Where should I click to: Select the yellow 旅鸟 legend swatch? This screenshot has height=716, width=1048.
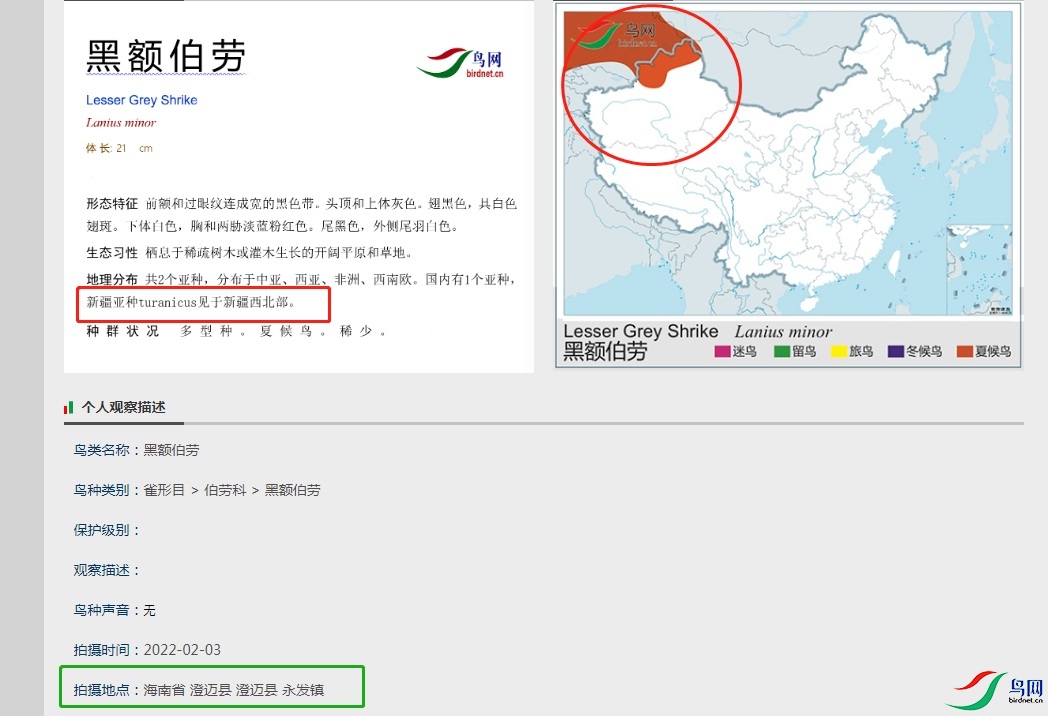point(840,351)
